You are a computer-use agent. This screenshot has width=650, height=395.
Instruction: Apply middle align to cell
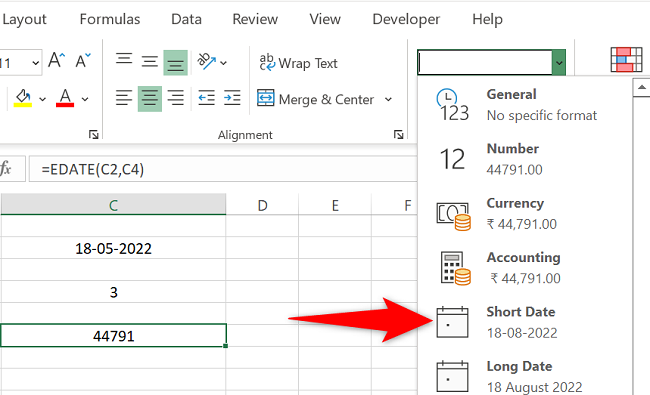point(150,62)
